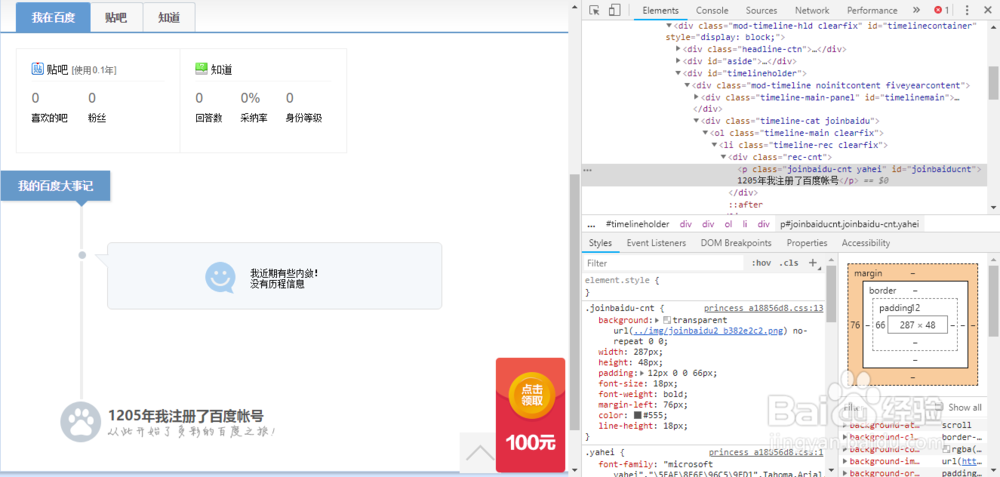The image size is (1000, 477).
Task: Click the 287 × 48 content box
Action: 916,325
